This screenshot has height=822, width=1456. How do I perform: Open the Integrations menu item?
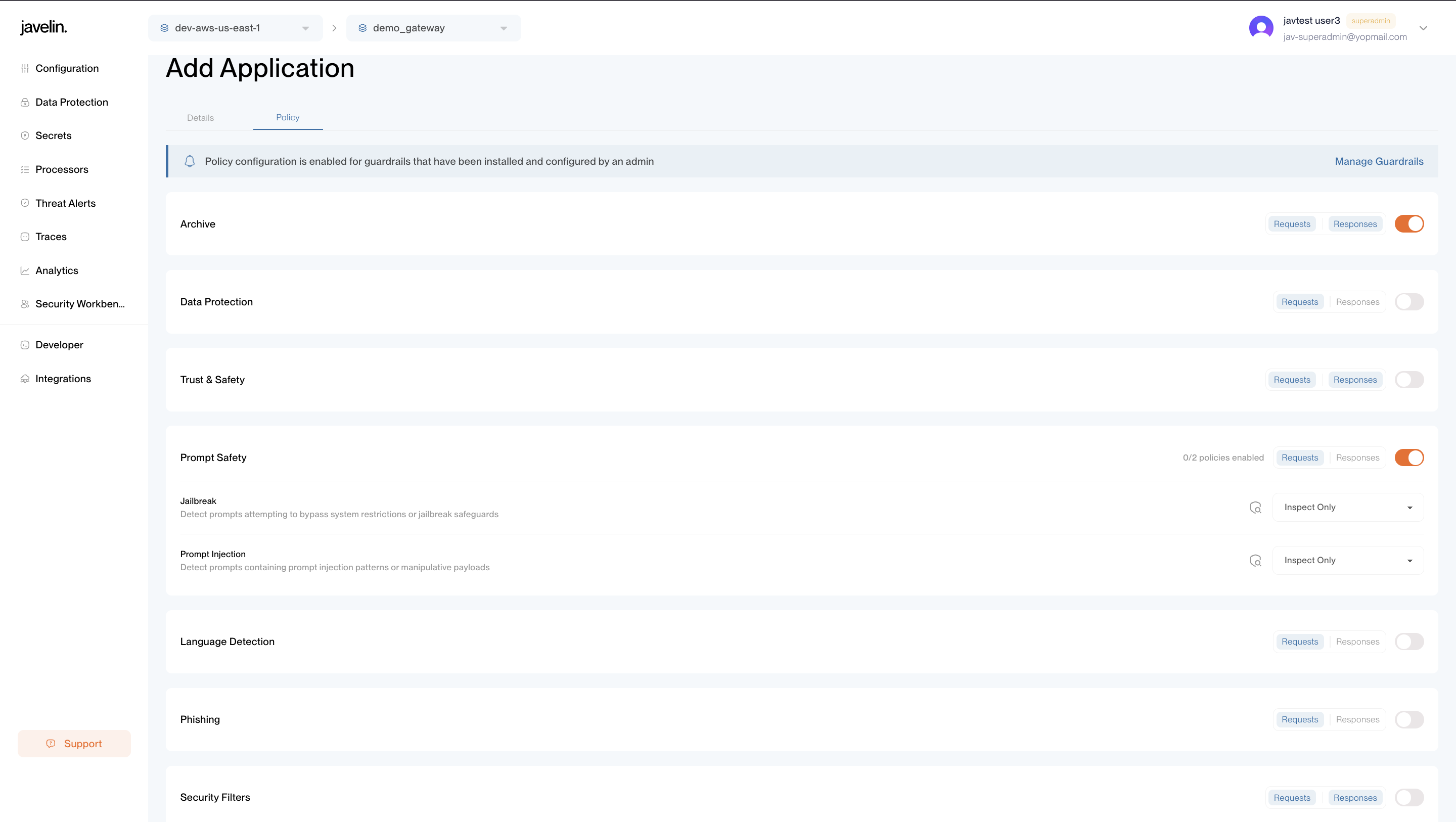(x=63, y=379)
